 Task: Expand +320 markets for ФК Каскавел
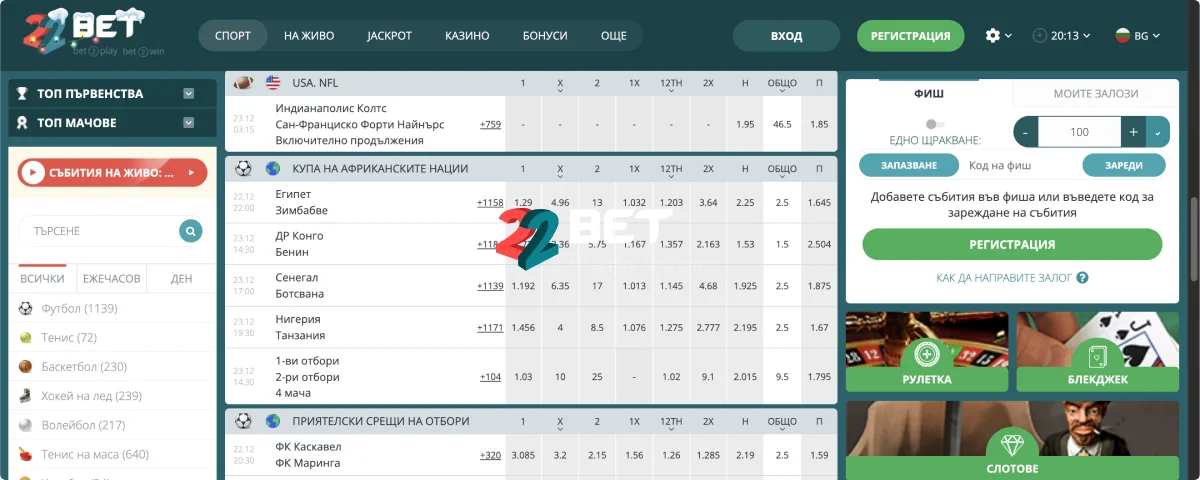click(x=490, y=456)
